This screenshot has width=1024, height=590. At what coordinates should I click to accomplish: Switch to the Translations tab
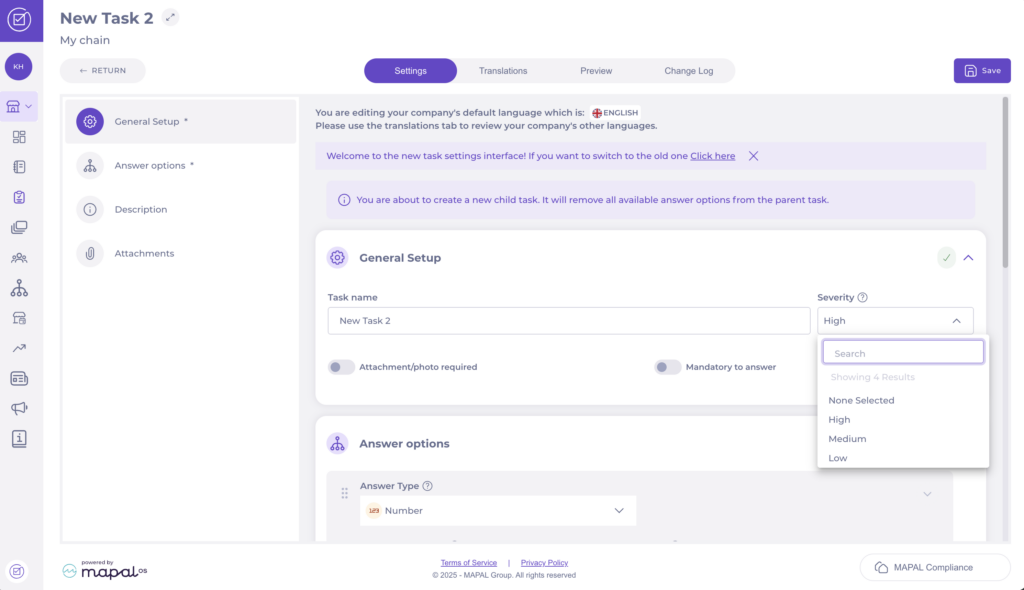[503, 71]
